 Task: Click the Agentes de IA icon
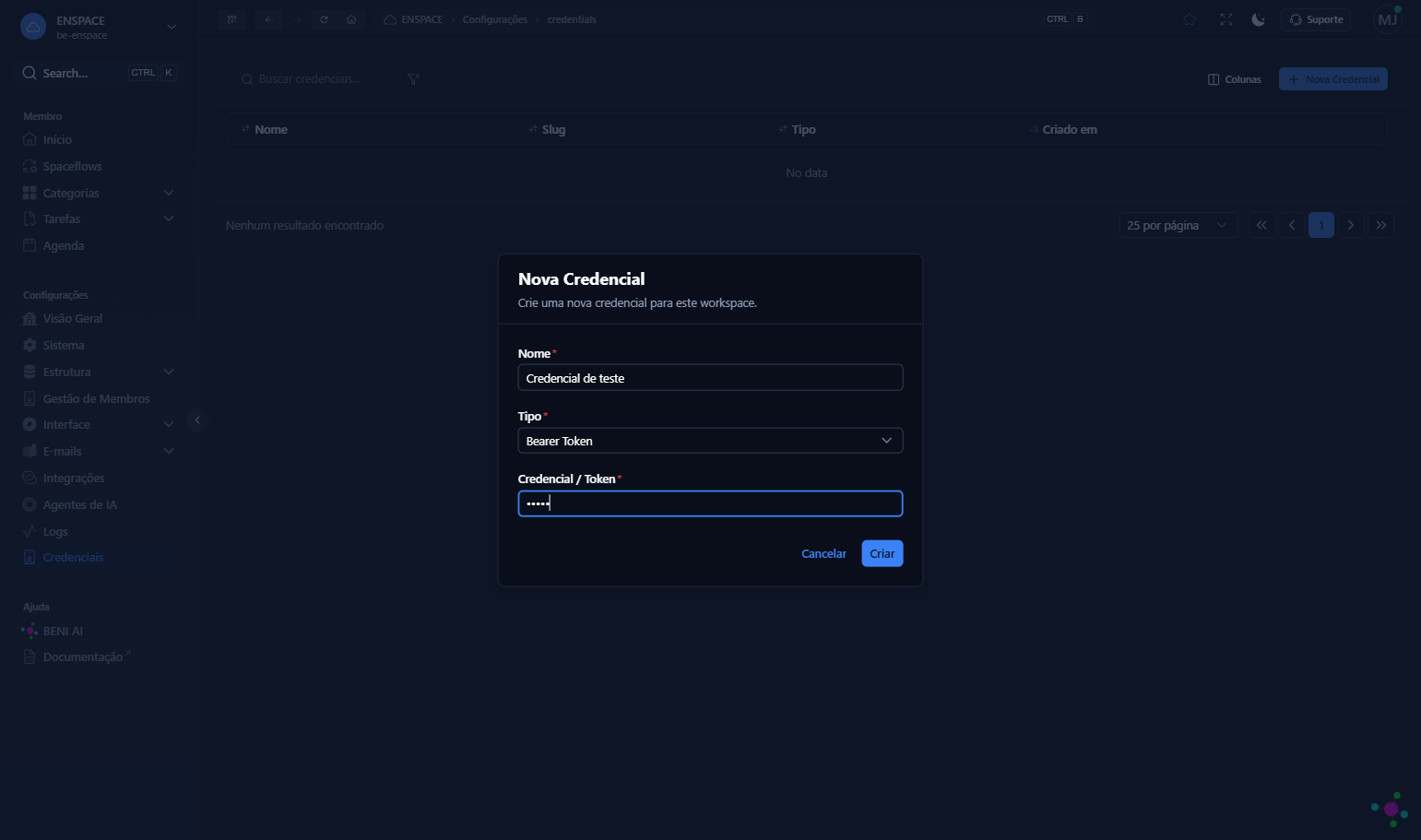[x=30, y=504]
